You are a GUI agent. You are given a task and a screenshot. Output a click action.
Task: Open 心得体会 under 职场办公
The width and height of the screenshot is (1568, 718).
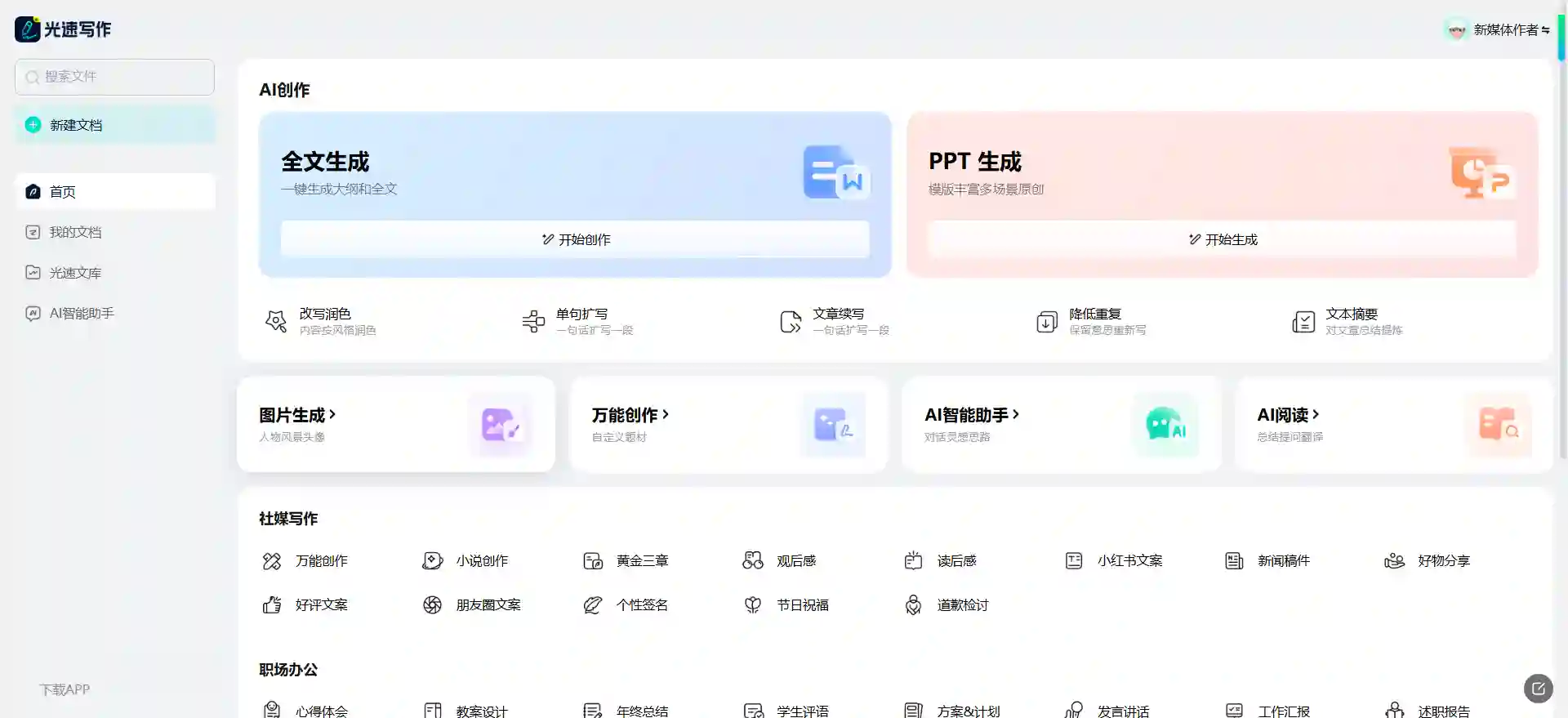[x=304, y=710]
